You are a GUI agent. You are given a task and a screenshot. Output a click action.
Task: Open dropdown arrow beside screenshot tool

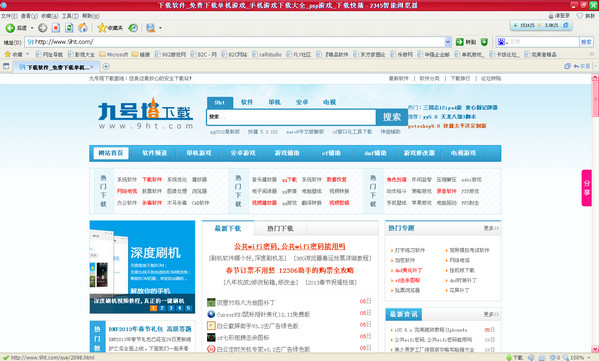tap(160, 28)
